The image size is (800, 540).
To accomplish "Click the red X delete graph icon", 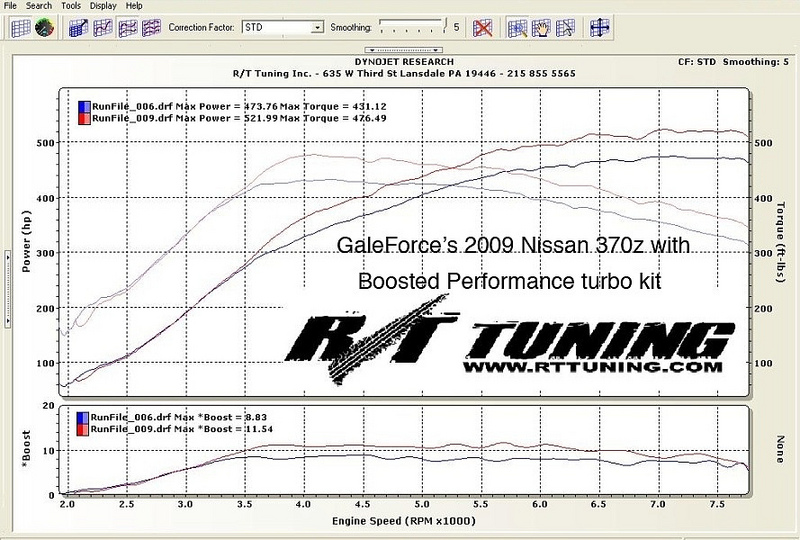I will point(482,28).
